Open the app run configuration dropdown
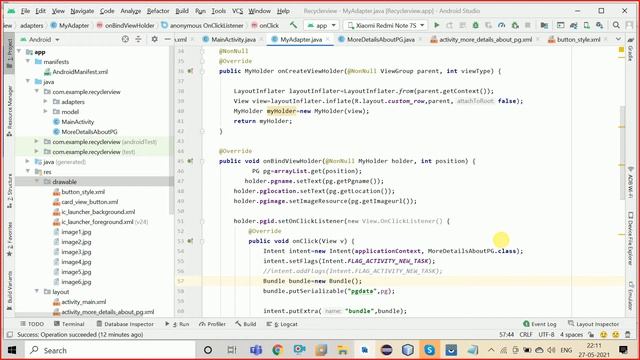The width and height of the screenshot is (640, 360). click(322, 25)
